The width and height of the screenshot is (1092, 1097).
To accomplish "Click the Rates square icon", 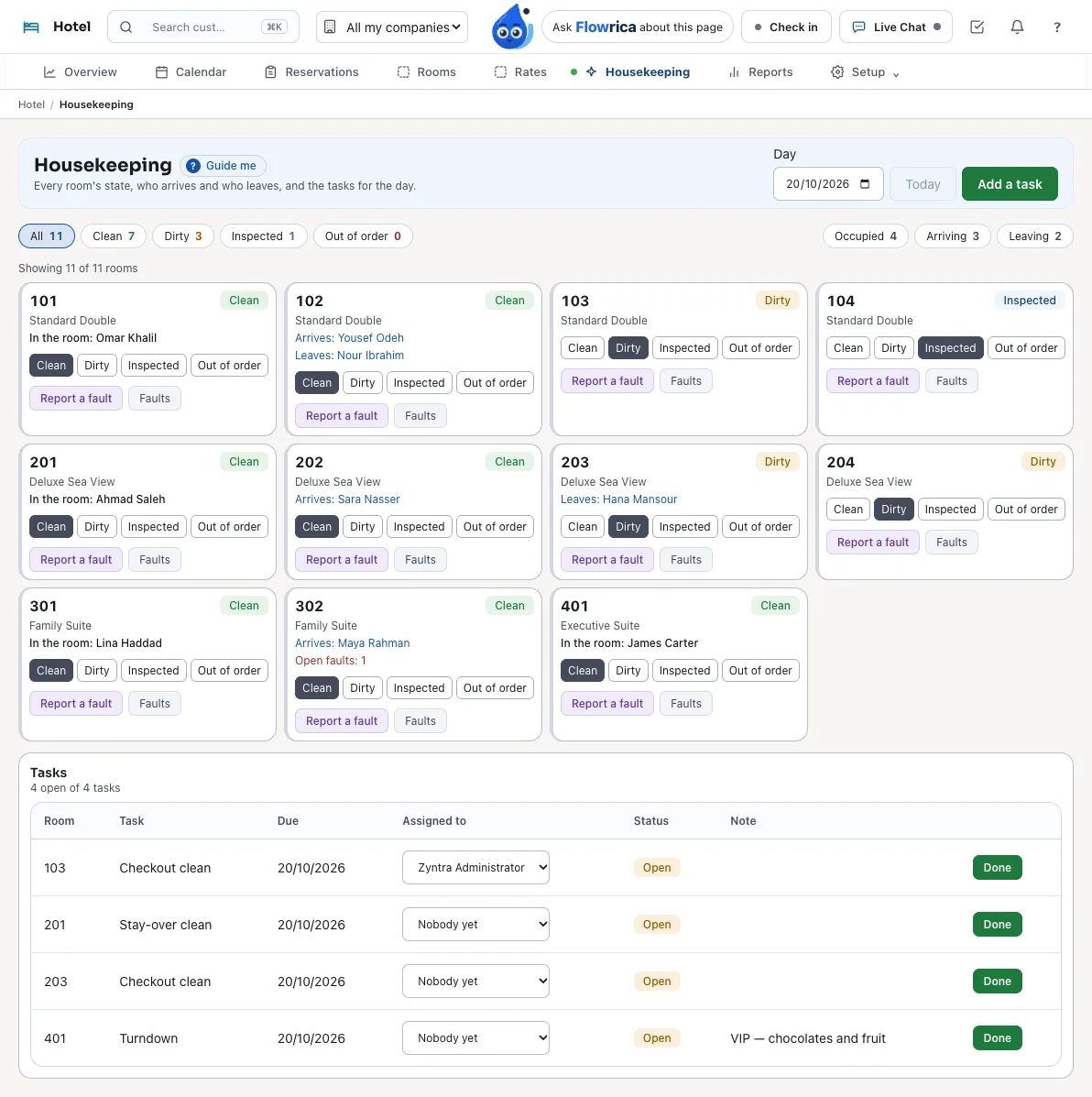I will click(x=500, y=72).
